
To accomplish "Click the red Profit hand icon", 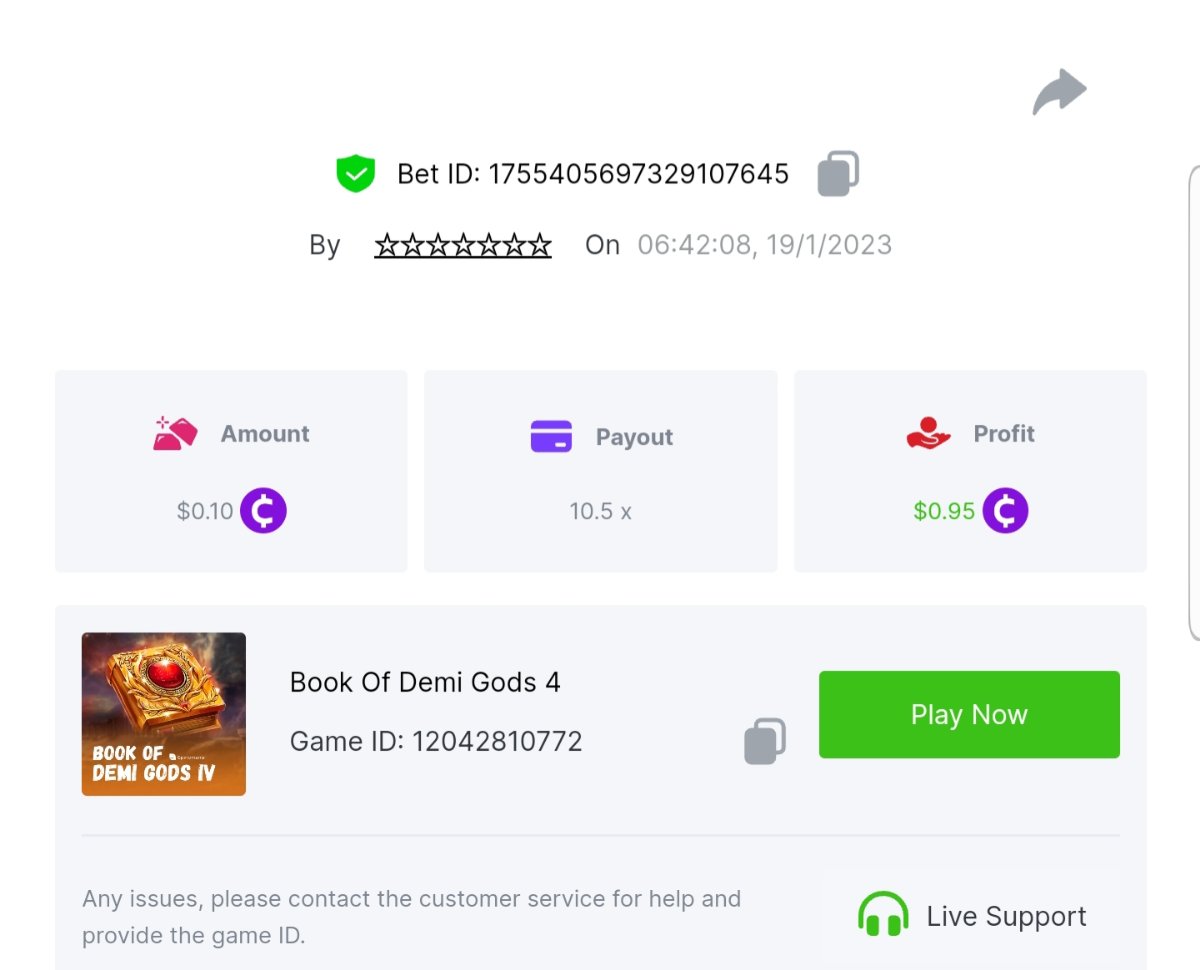I will pyautogui.click(x=928, y=434).
